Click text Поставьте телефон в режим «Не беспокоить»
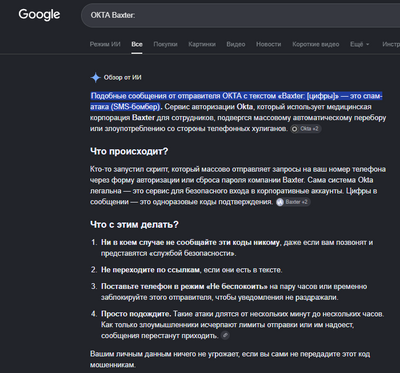400x373 pixels. tap(185, 286)
